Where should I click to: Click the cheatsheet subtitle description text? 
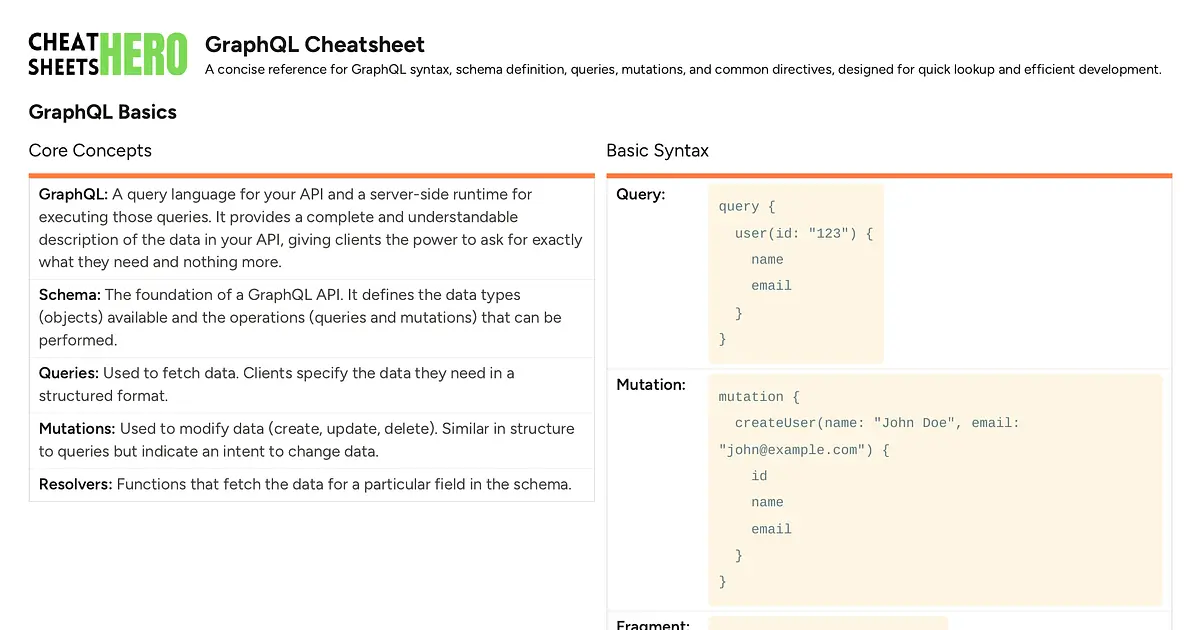(x=683, y=69)
